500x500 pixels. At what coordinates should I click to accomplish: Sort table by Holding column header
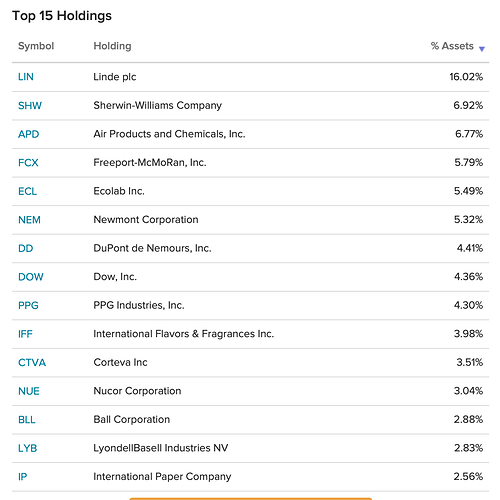coord(112,46)
